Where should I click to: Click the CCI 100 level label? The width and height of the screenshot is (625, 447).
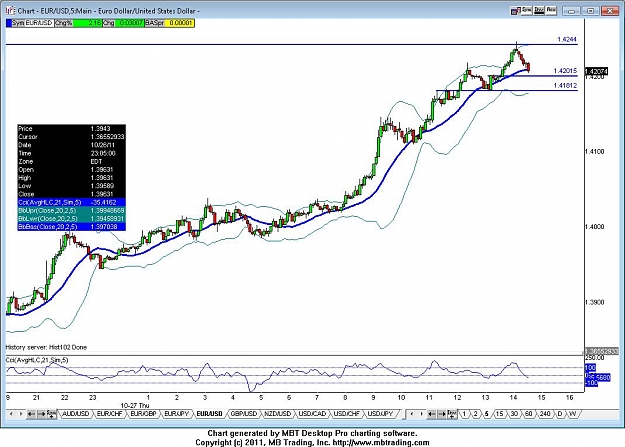tap(590, 368)
